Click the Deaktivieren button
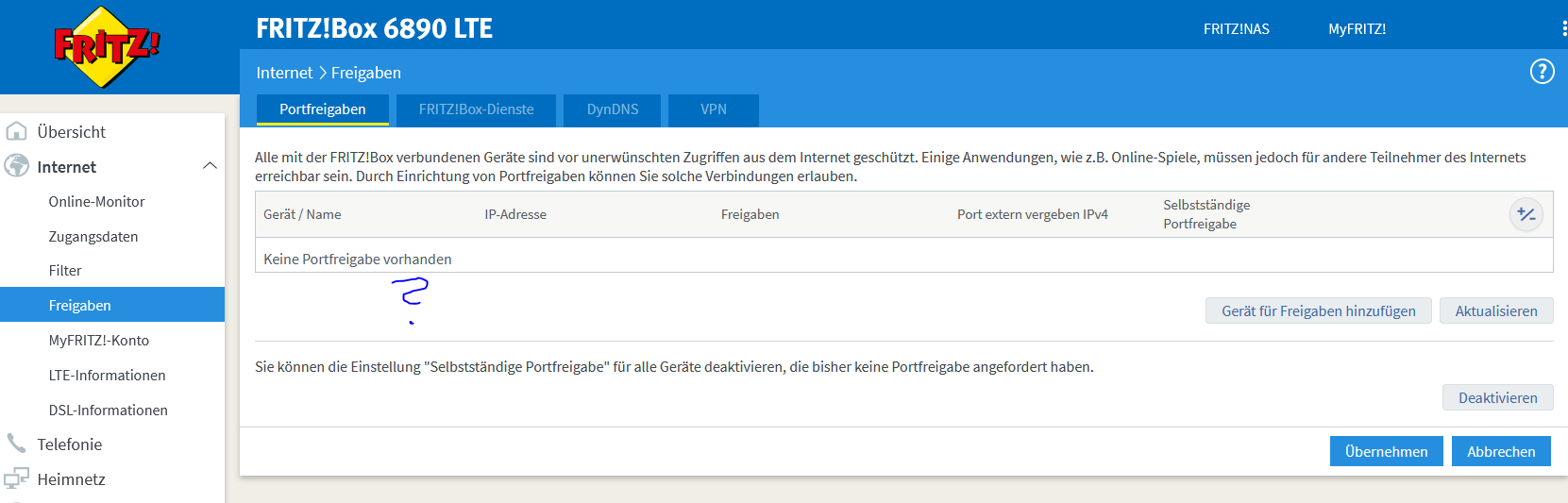The image size is (1568, 503). click(1498, 397)
